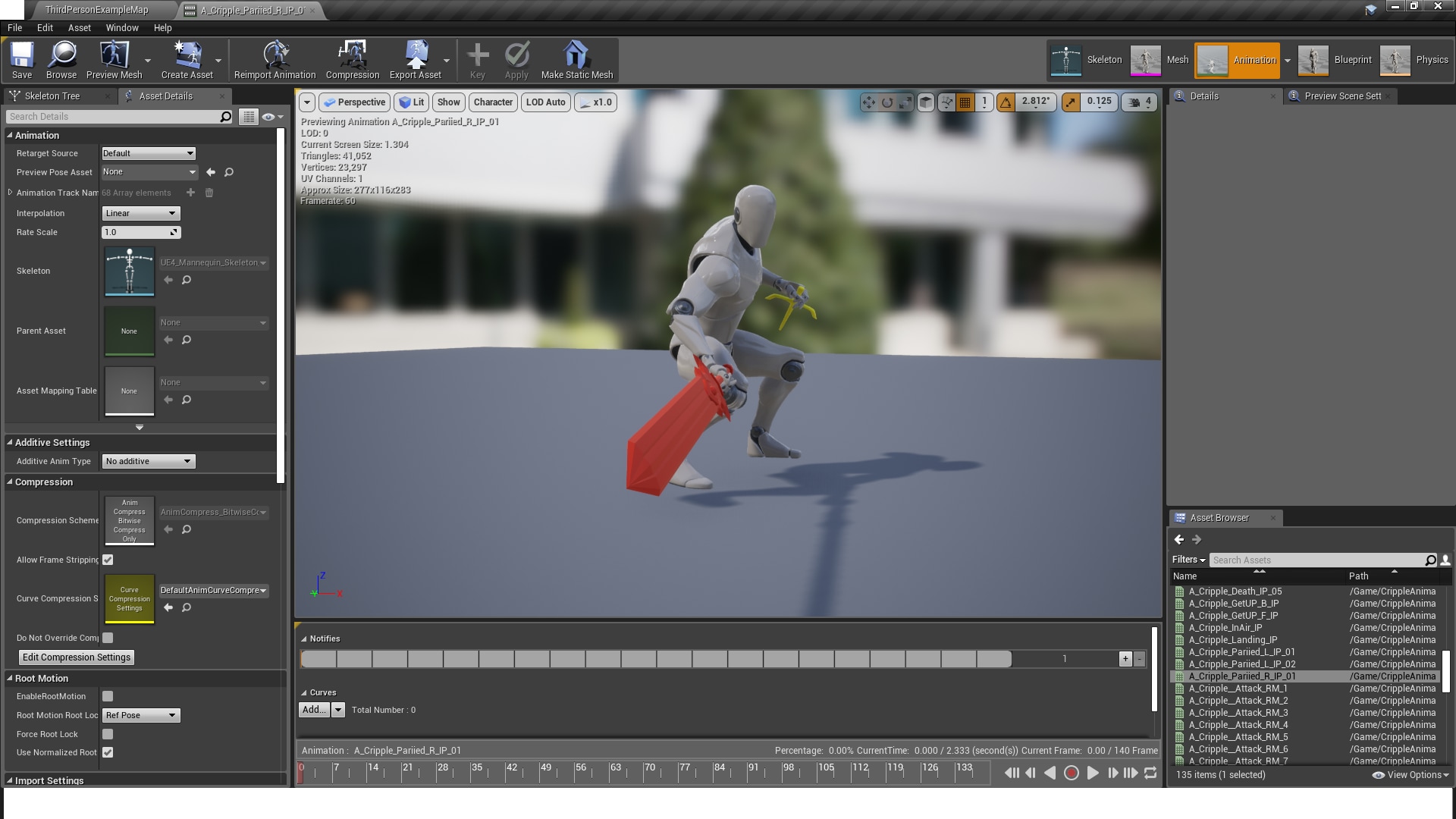Image resolution: width=1456 pixels, height=819 pixels.
Task: Select A_Cripple_Landing_IP in Asset Browser
Action: point(1233,639)
